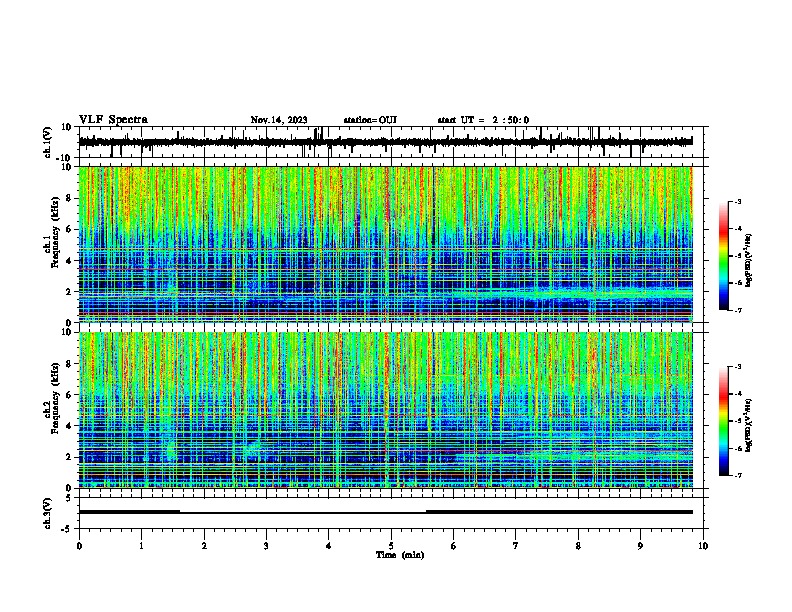Click the date label 'Nov.14, 2023'

[279, 120]
